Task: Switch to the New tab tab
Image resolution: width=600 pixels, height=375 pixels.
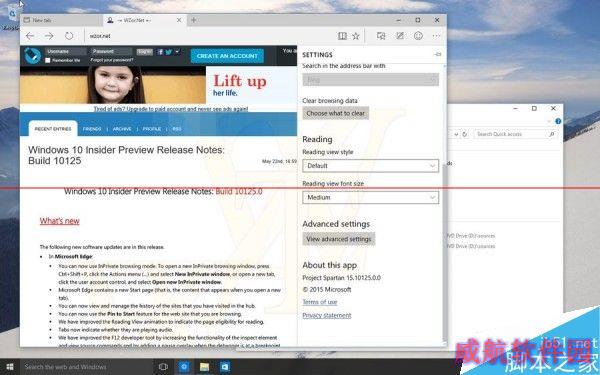Action: [61, 20]
